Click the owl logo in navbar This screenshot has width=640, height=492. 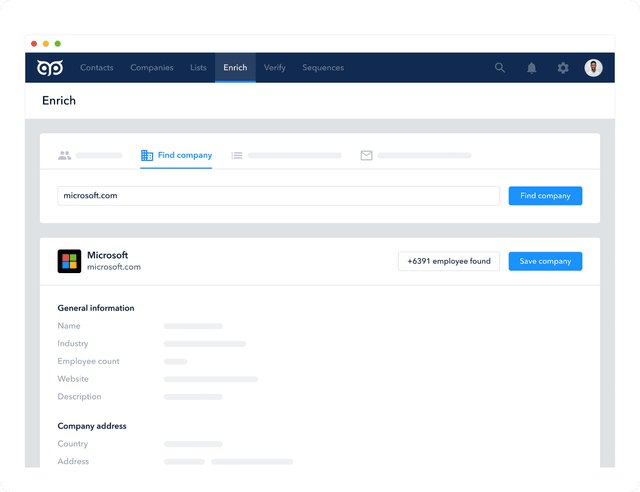click(x=50, y=68)
